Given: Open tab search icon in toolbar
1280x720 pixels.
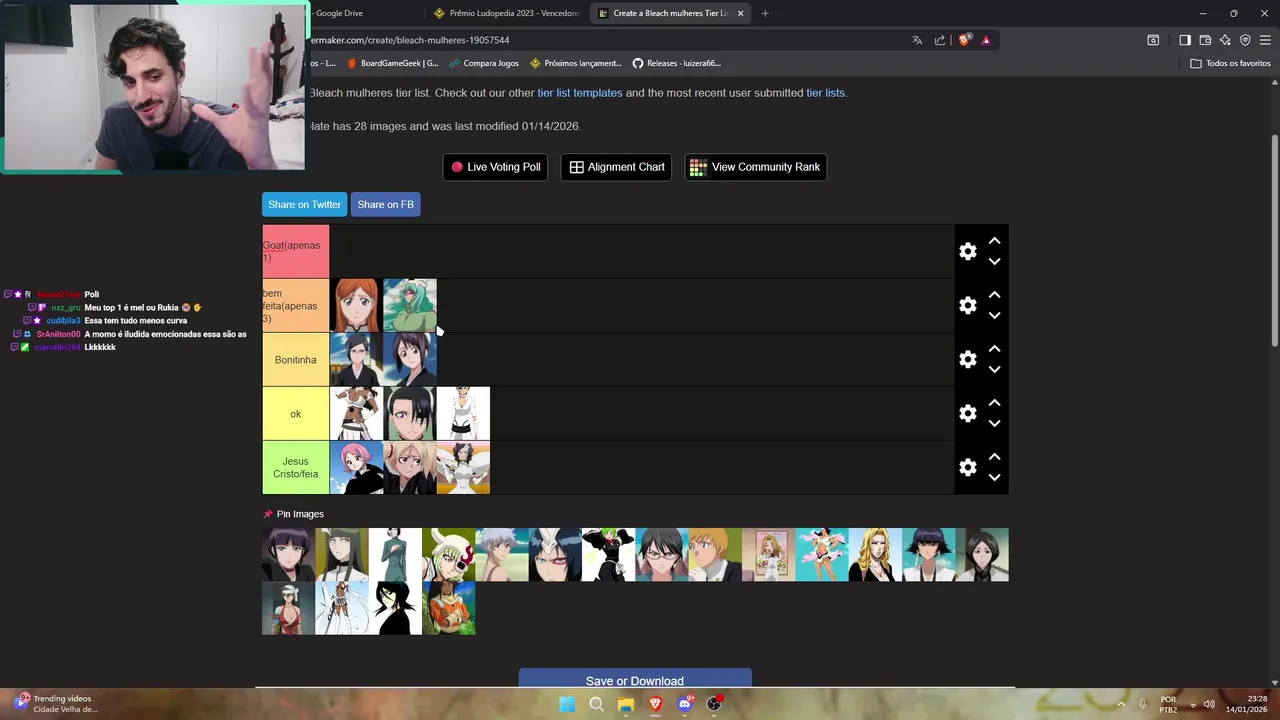Looking at the screenshot, I should click(x=1153, y=40).
